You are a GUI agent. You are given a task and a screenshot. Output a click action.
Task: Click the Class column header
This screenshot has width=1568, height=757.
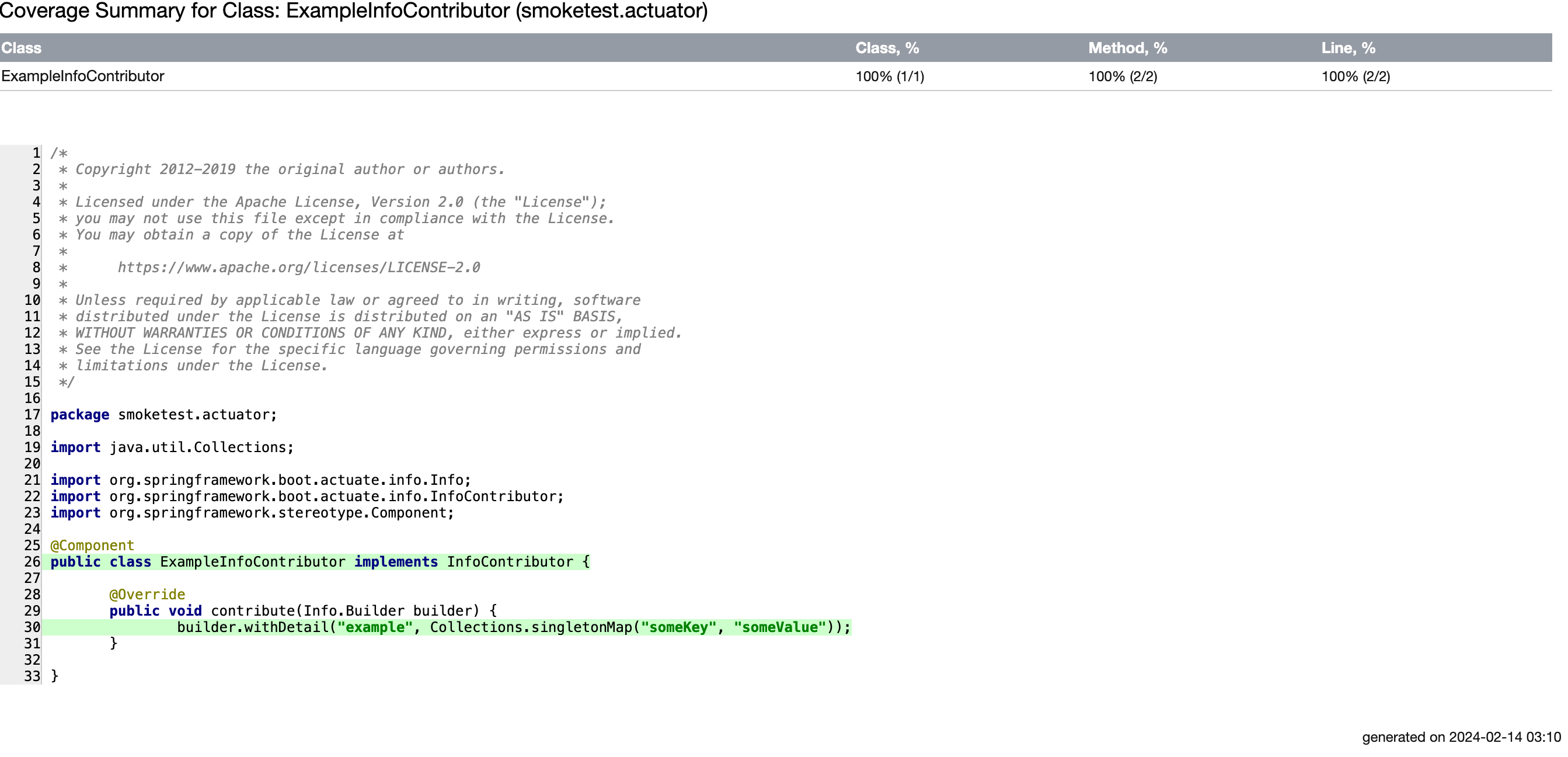click(21, 48)
